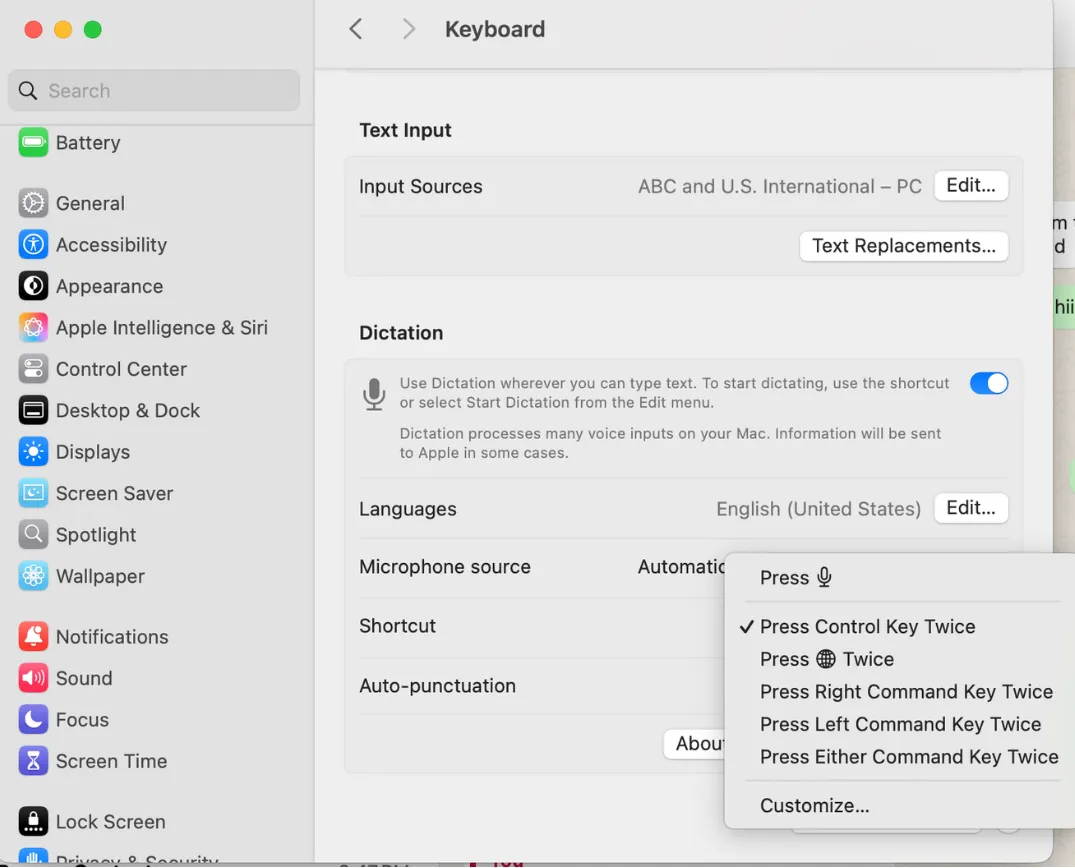Open the Screen Time pane
Viewport: 1075px width, 868px height.
[111, 761]
